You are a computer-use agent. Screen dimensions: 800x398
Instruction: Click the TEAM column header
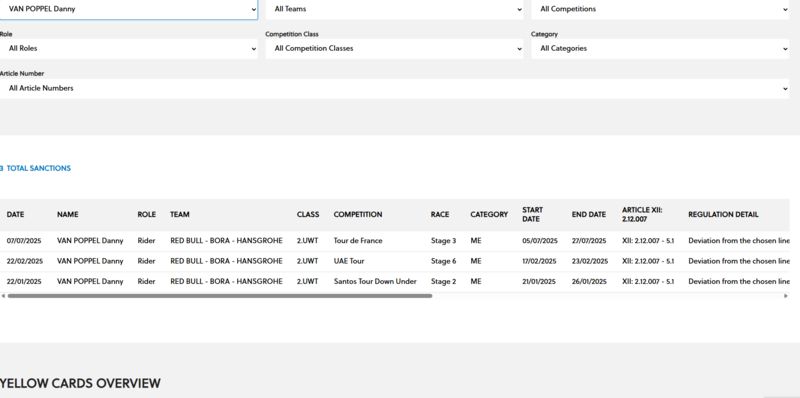(180, 215)
